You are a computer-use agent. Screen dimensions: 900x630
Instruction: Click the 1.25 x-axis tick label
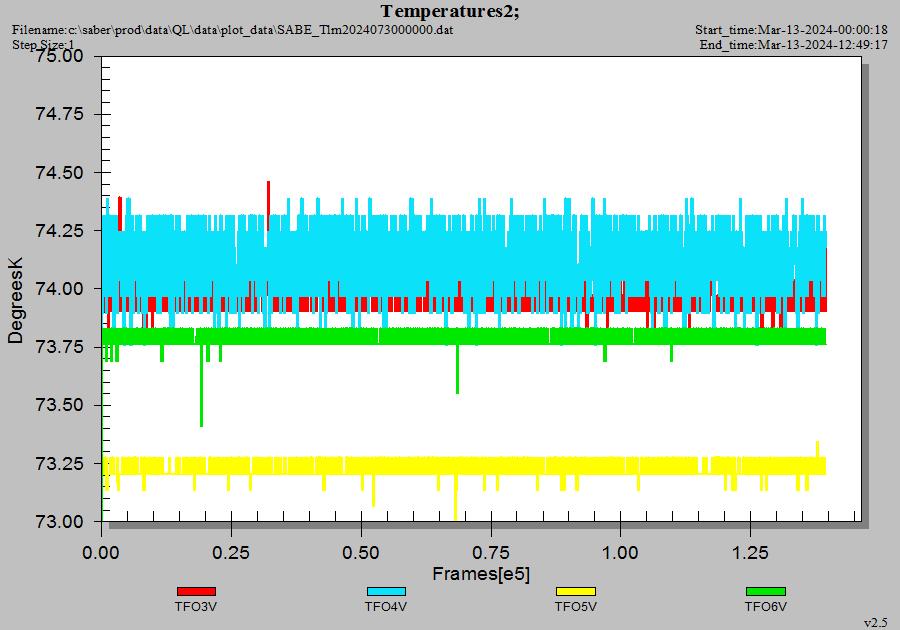[750, 553]
